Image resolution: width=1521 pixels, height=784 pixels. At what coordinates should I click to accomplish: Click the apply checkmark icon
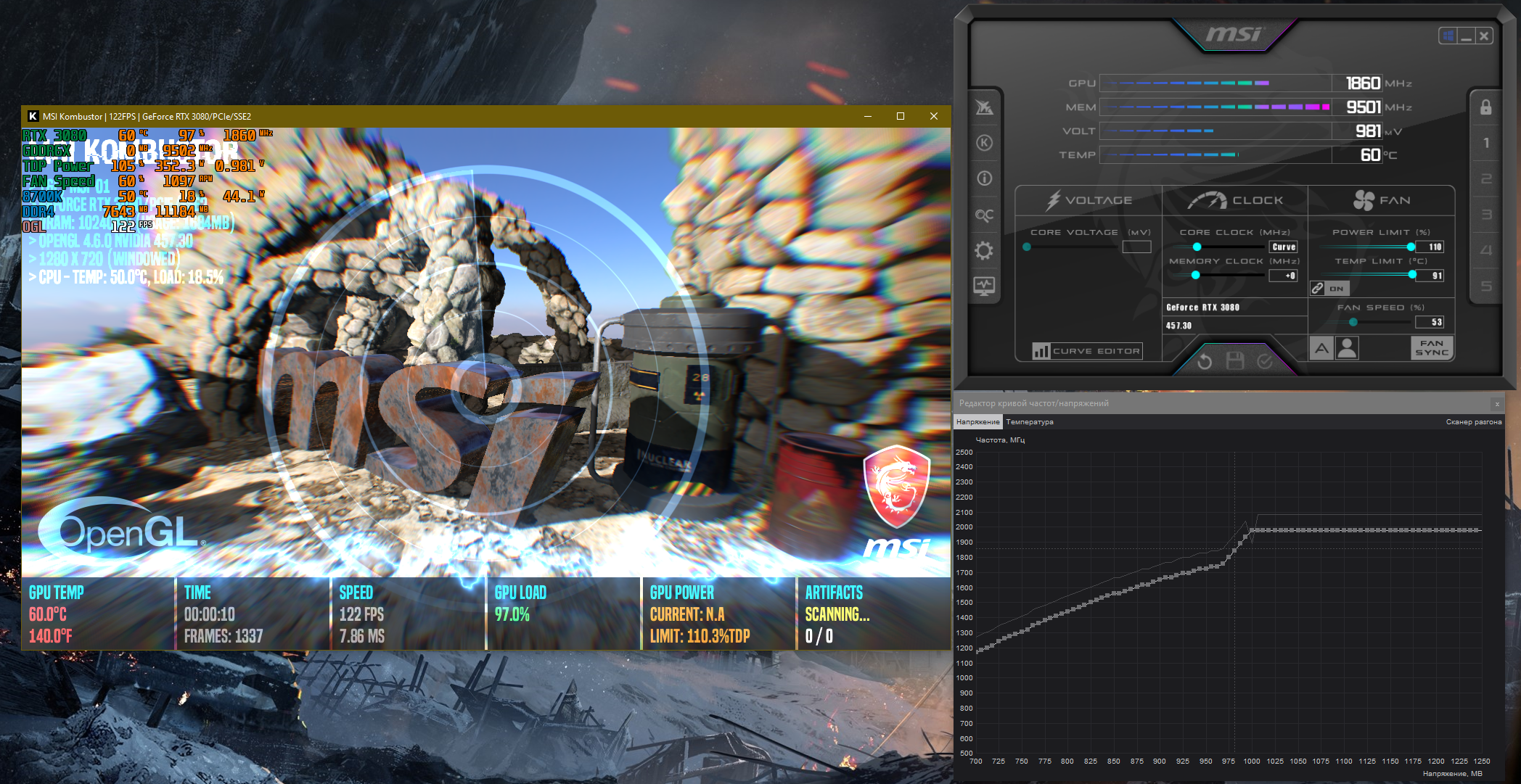click(1265, 361)
